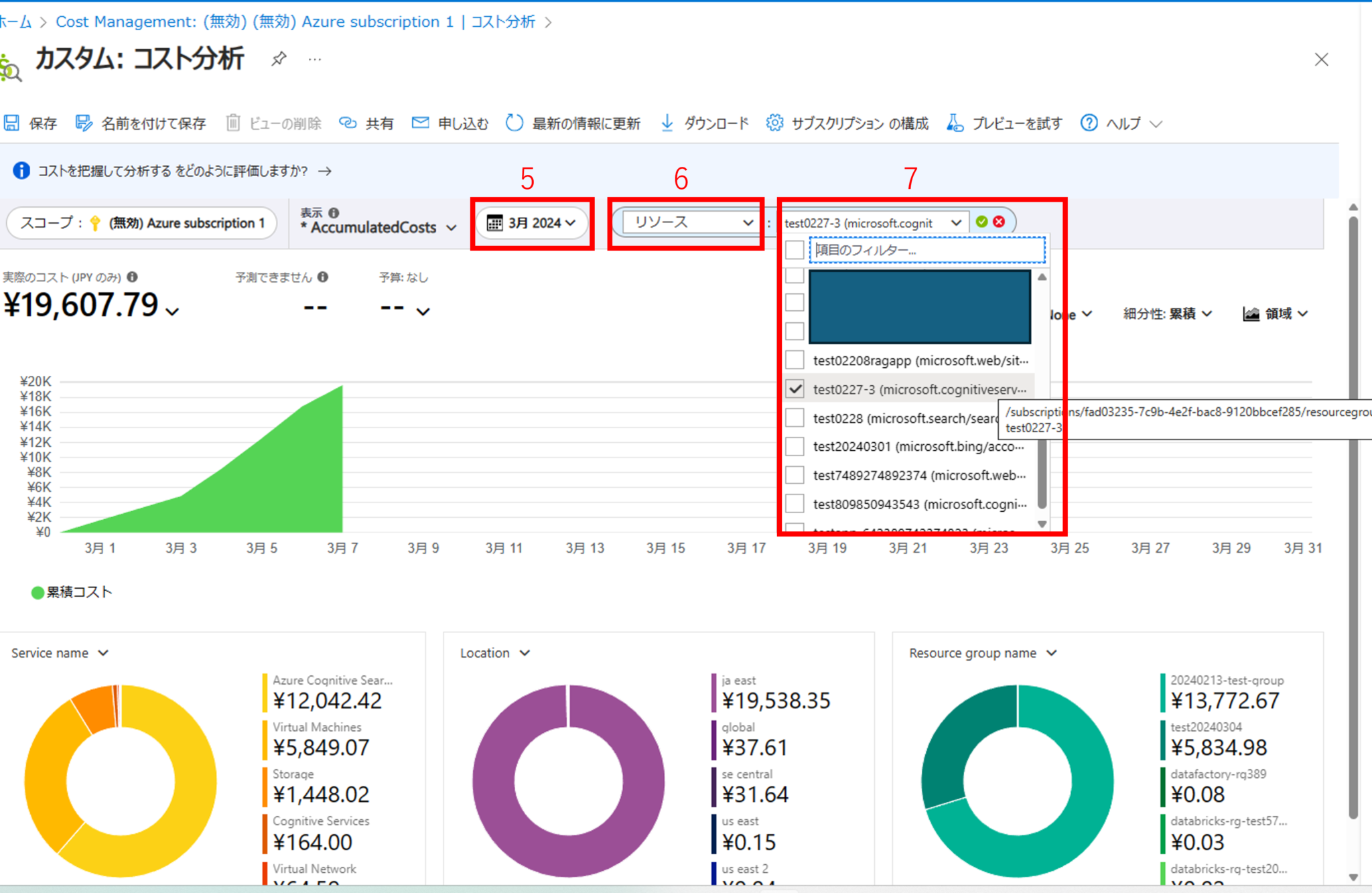Apply the resource filter with green check icon
The height and width of the screenshot is (893, 1372).
981,222
